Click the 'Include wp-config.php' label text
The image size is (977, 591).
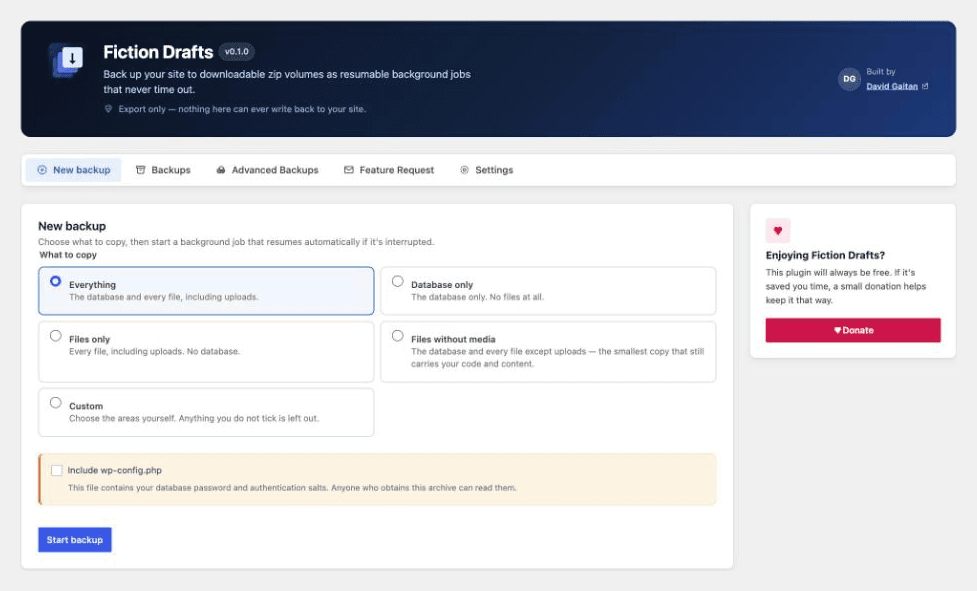[x=115, y=470]
